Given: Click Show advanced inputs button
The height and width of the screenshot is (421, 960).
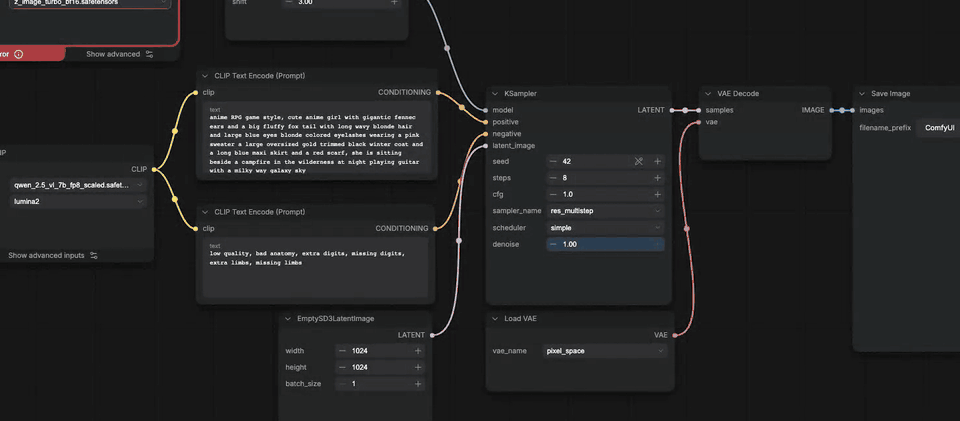Looking at the screenshot, I should 53,255.
